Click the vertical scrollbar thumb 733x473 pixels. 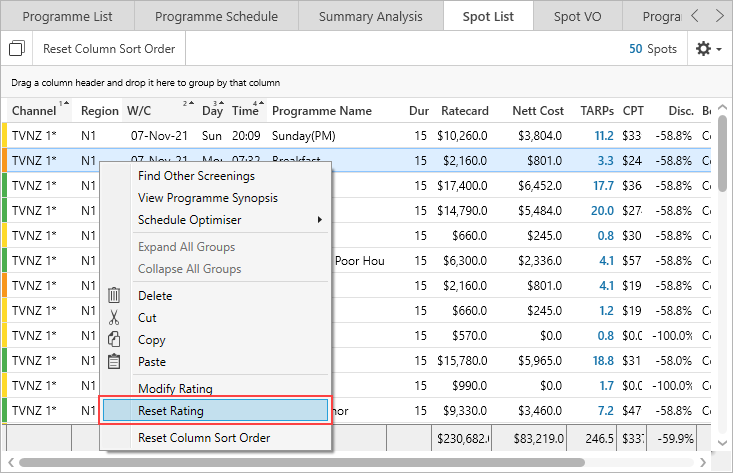tap(722, 153)
